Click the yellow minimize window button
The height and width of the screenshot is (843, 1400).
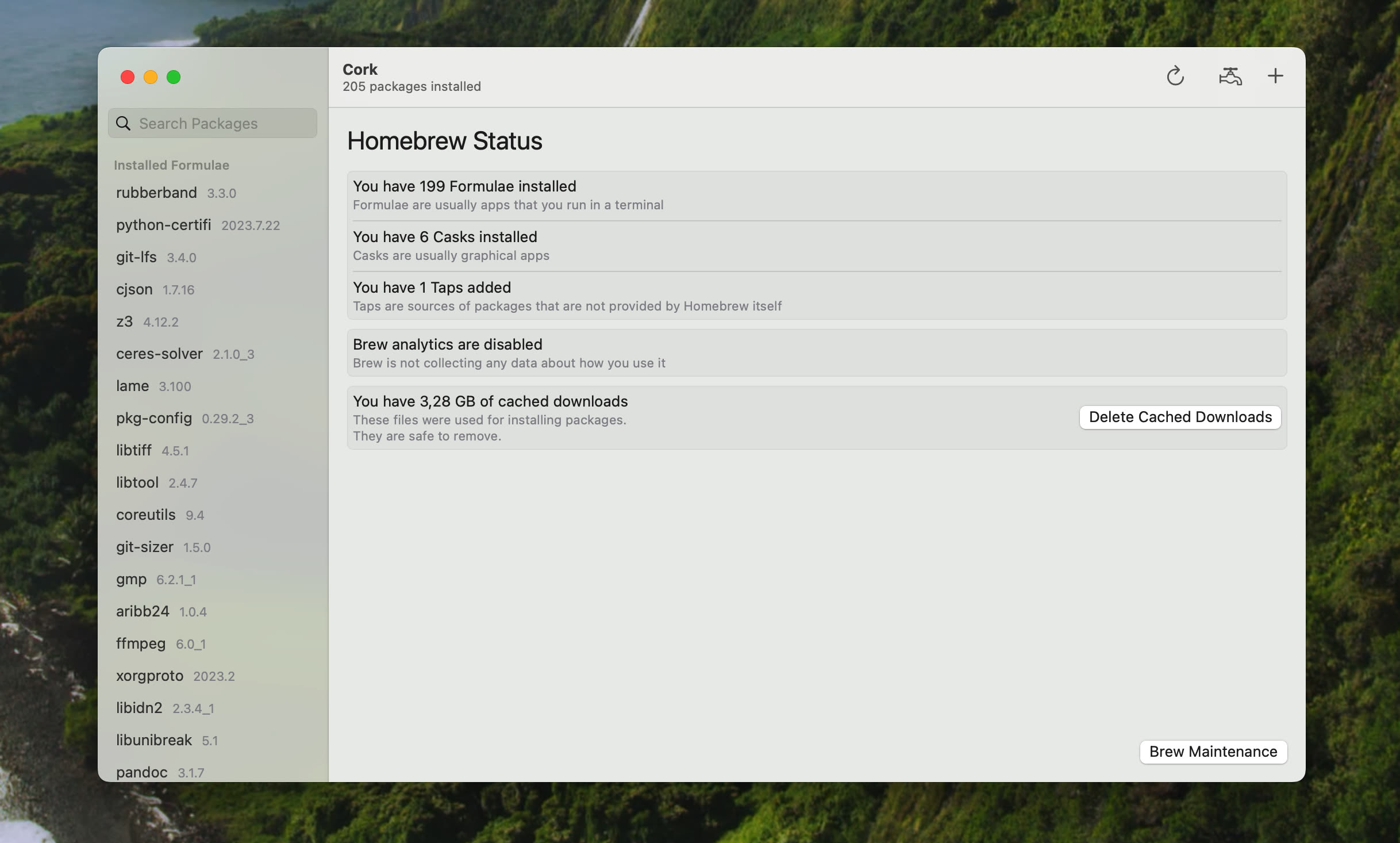coord(151,77)
